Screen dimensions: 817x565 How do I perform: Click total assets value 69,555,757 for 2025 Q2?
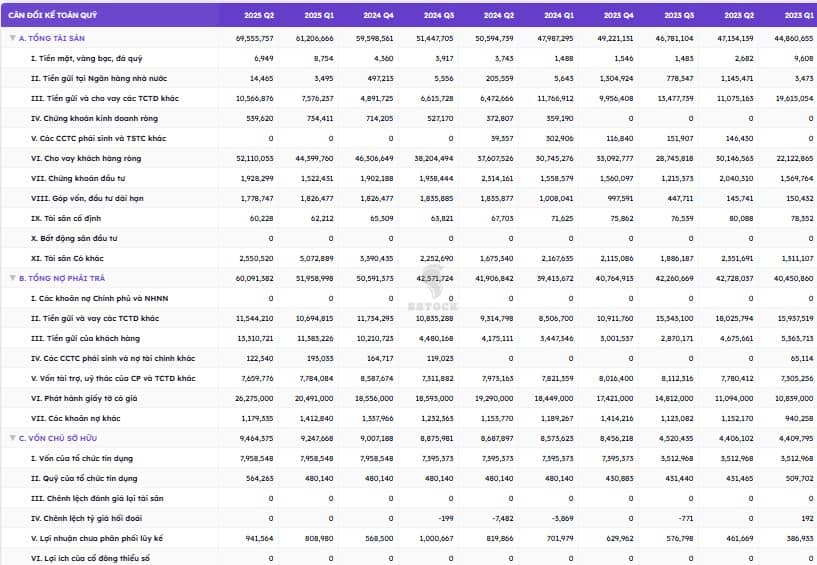(254, 38)
